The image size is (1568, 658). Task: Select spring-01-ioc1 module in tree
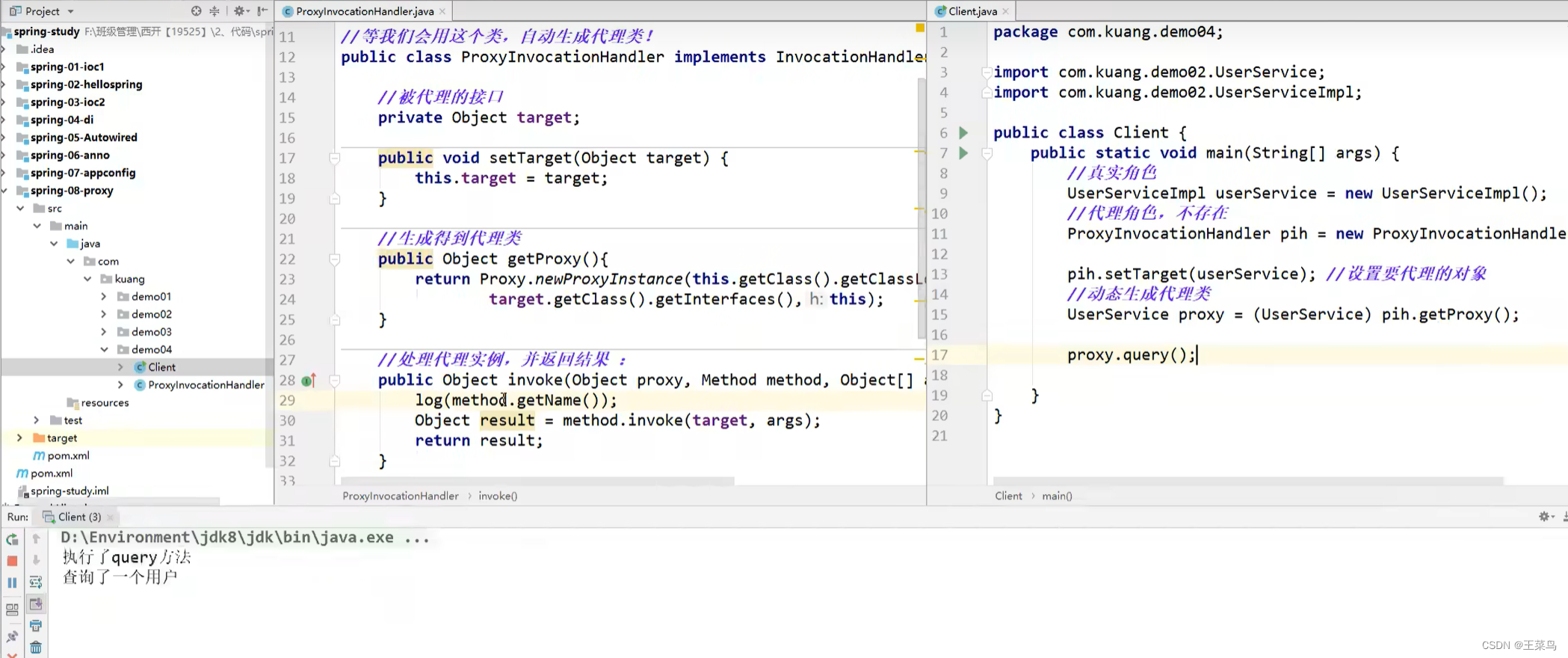point(67,67)
